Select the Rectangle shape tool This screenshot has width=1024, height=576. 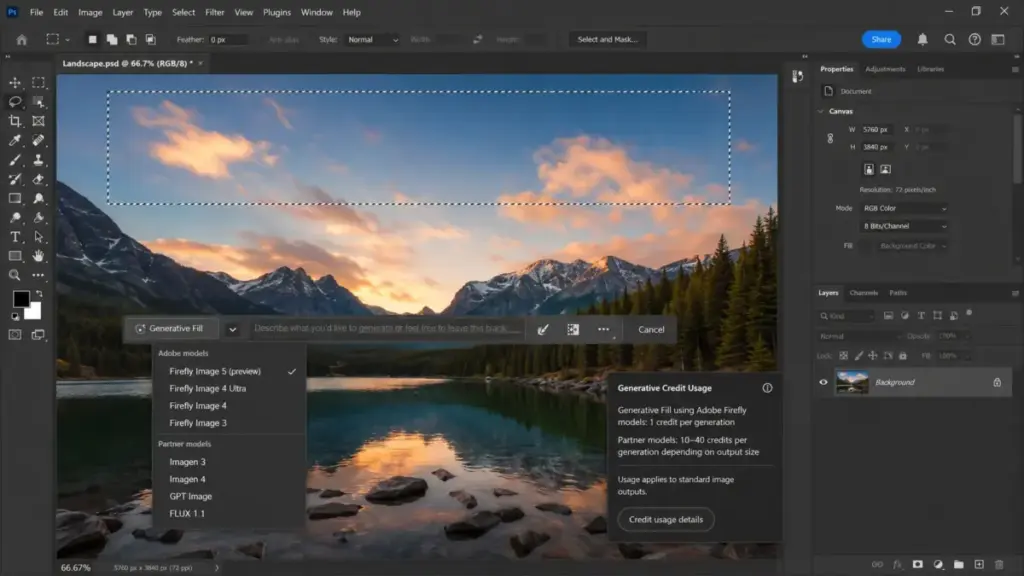[x=14, y=256]
